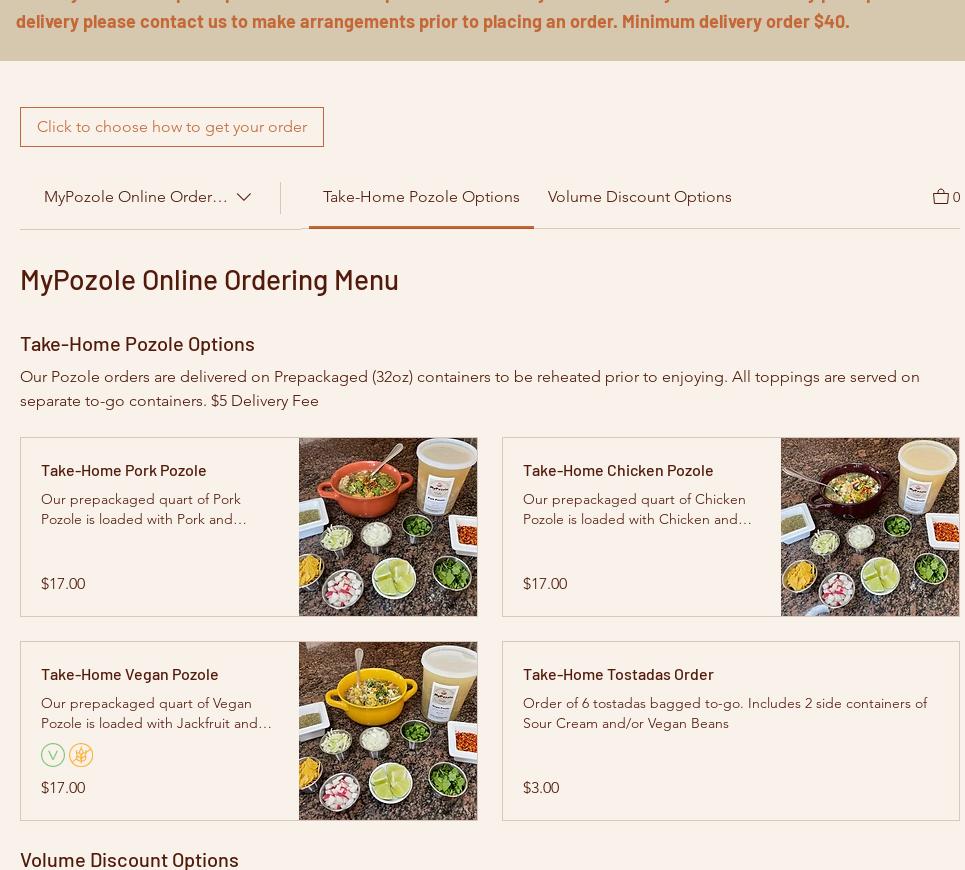The width and height of the screenshot is (965, 870).
Task: Click the Vegan Pozole photo thumbnail
Action: [388, 731]
